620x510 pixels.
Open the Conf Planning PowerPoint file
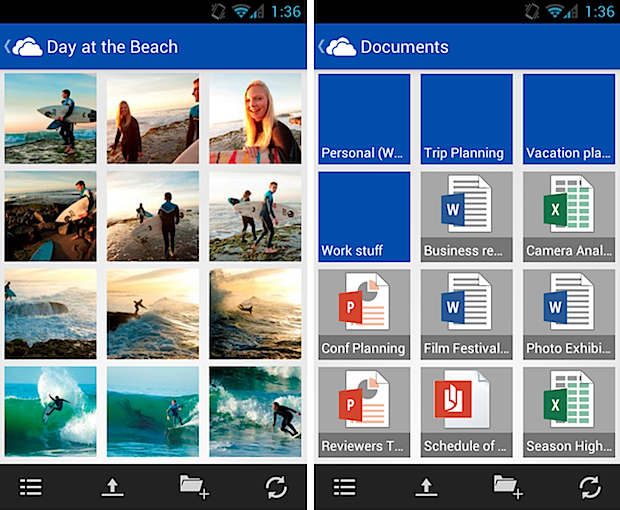coord(364,314)
